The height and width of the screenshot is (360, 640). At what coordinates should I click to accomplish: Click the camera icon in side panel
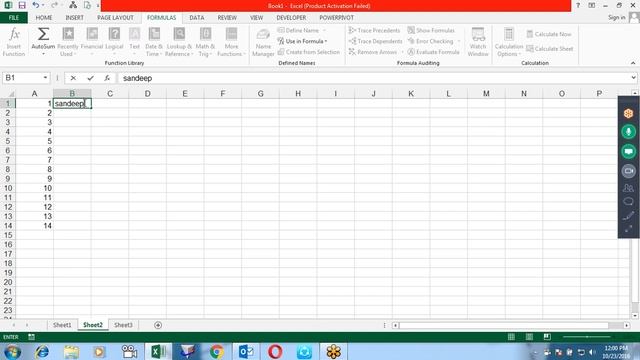(629, 171)
